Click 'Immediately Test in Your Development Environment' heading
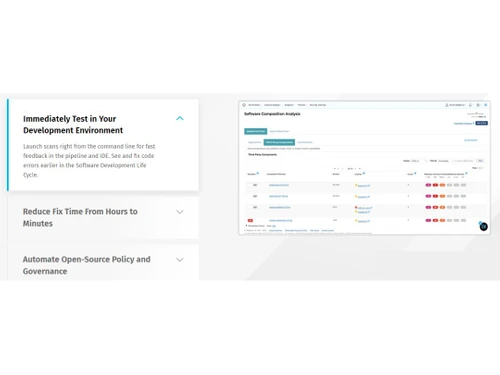 click(73, 124)
